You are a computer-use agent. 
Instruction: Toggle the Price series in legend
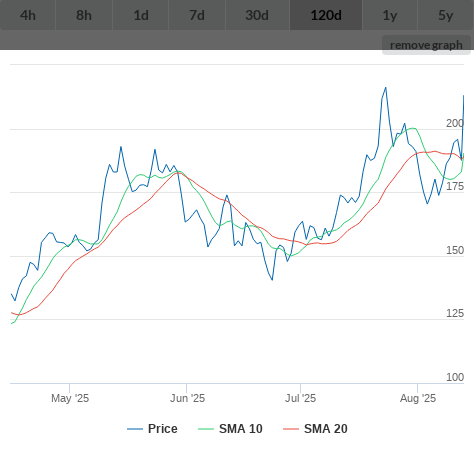(x=152, y=429)
